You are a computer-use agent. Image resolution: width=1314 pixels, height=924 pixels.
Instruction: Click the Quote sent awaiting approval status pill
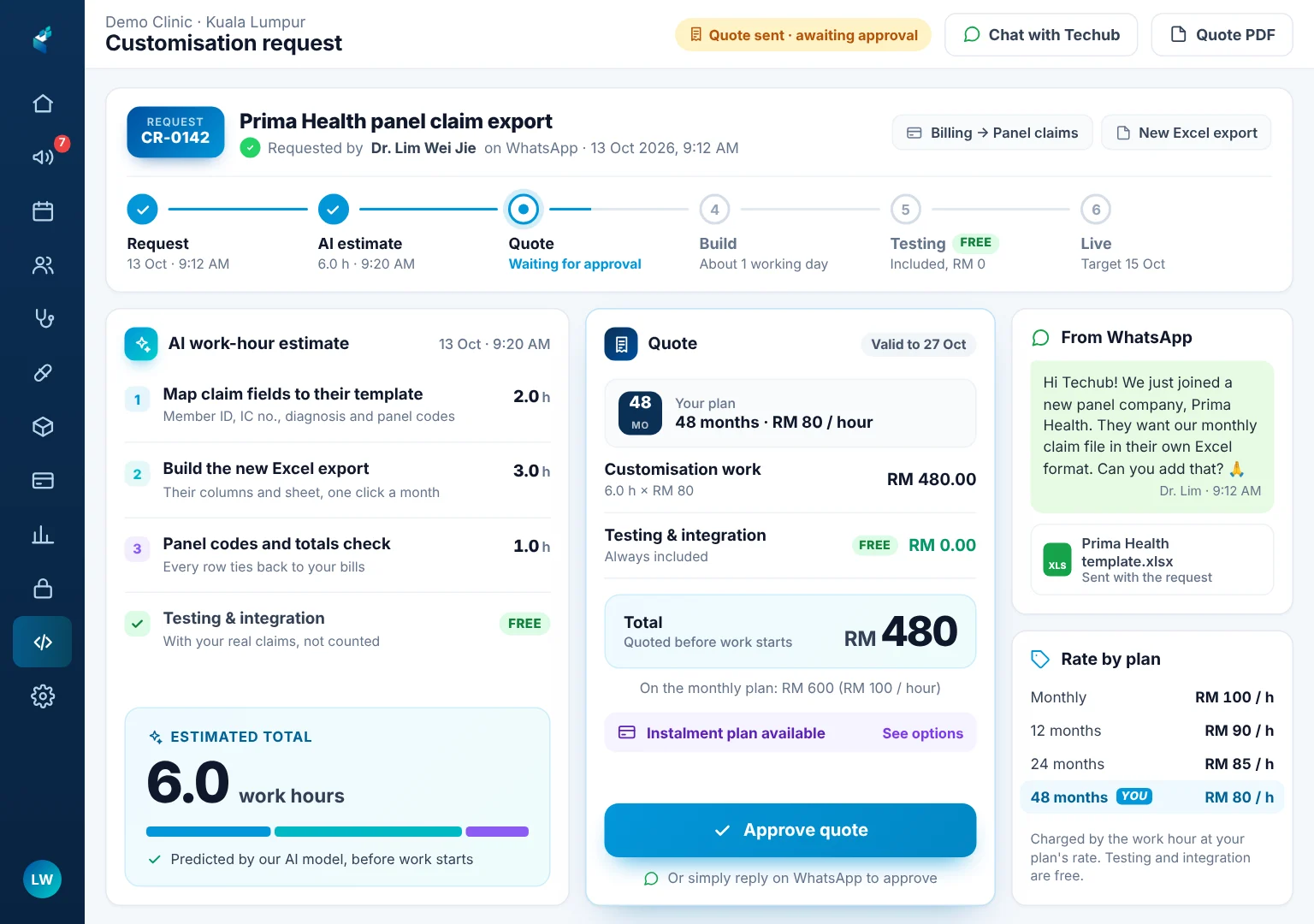[803, 35]
